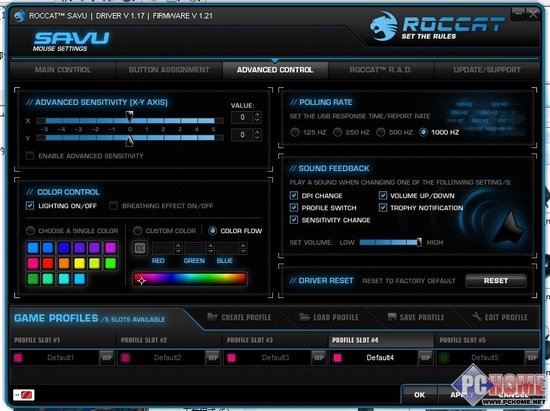Pick the light blue swatch, first row
This screenshot has height=411, width=550.
tap(33, 248)
